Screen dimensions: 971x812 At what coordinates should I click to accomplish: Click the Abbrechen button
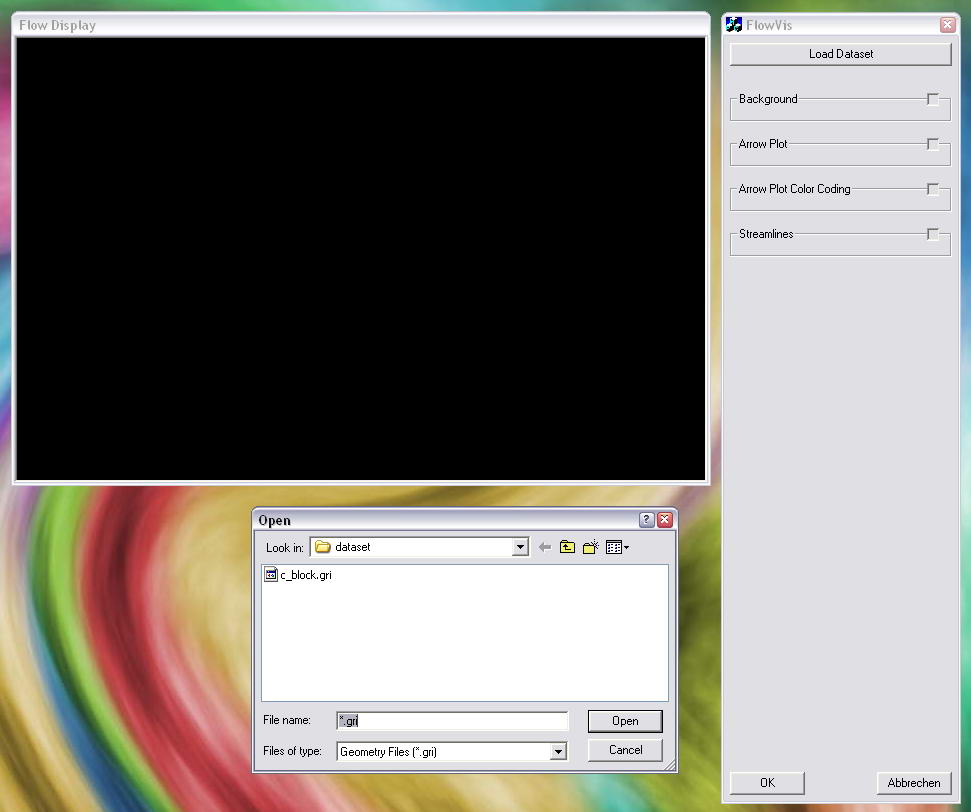(913, 783)
